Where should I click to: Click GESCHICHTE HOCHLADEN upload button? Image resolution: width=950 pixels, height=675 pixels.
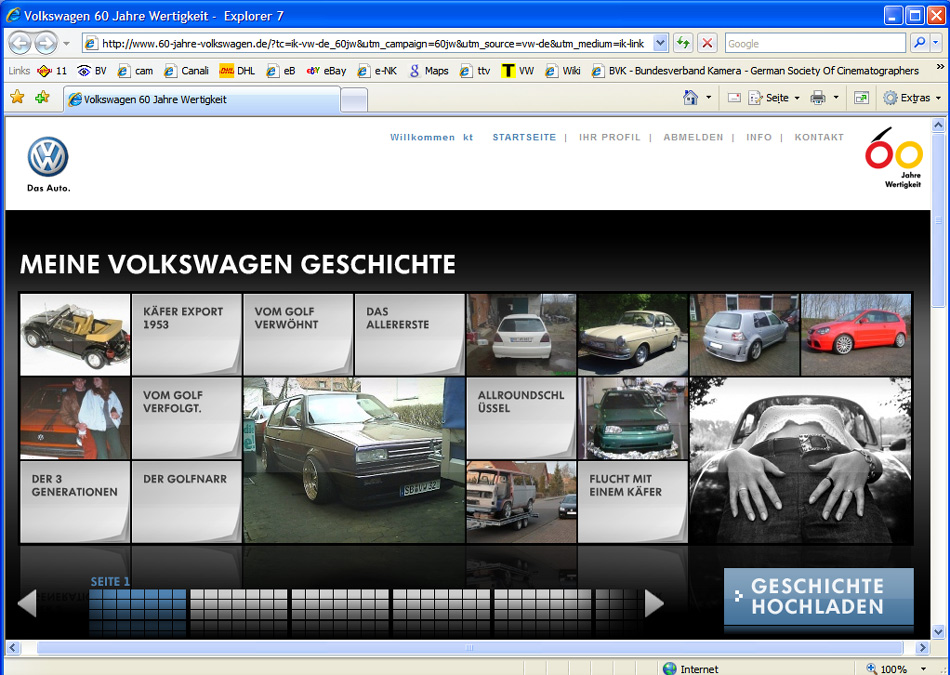point(819,596)
